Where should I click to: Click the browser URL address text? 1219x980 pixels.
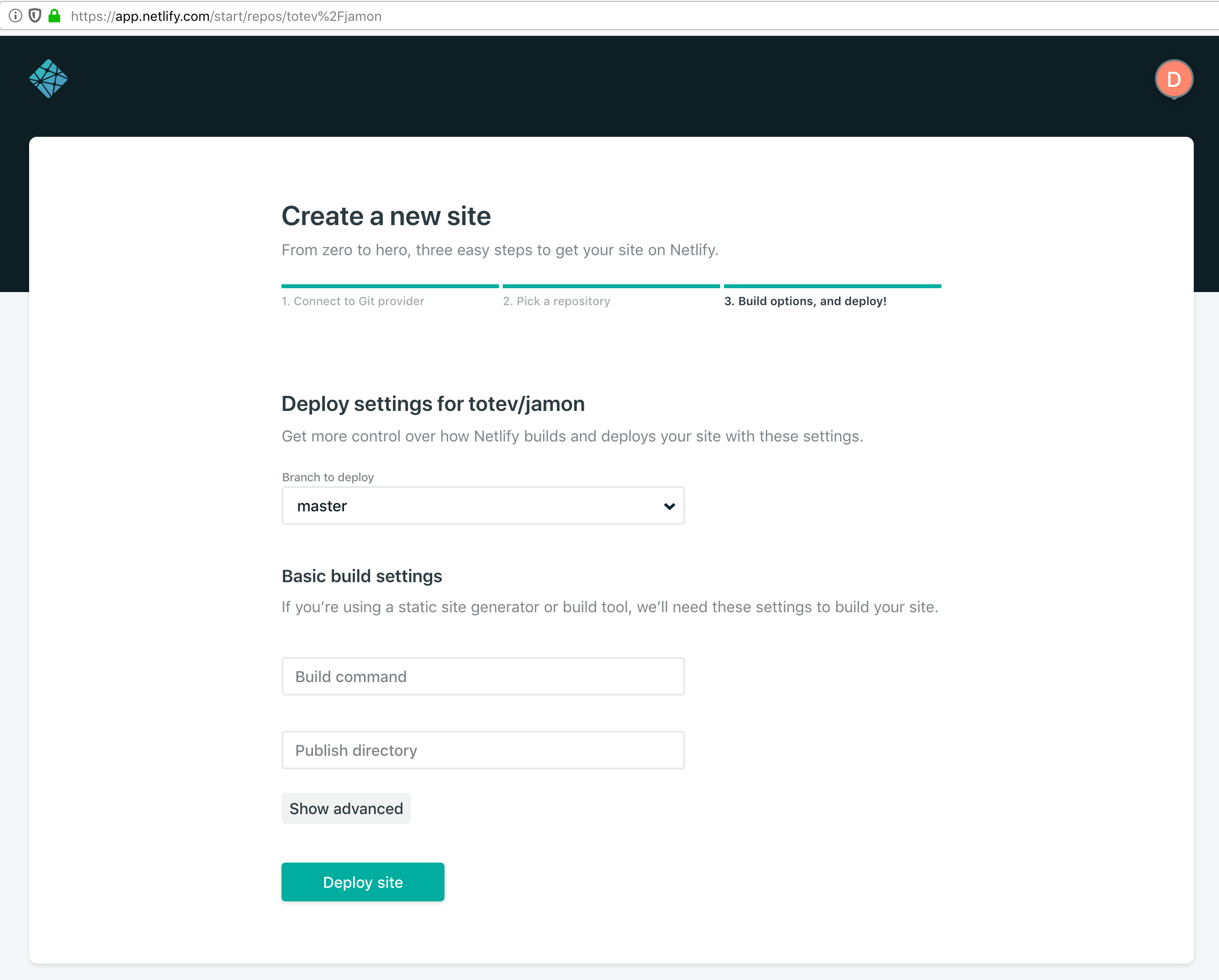(x=226, y=16)
